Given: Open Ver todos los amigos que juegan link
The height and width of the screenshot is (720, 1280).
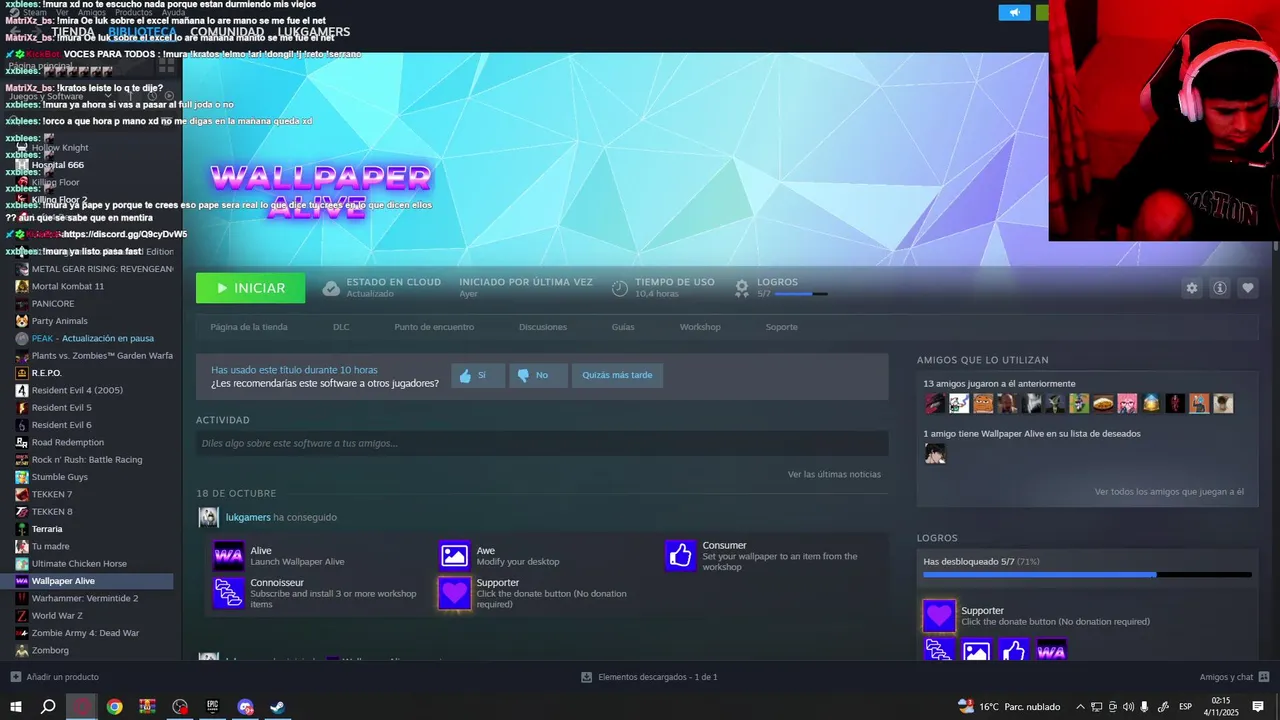Looking at the screenshot, I should pos(1169,492).
